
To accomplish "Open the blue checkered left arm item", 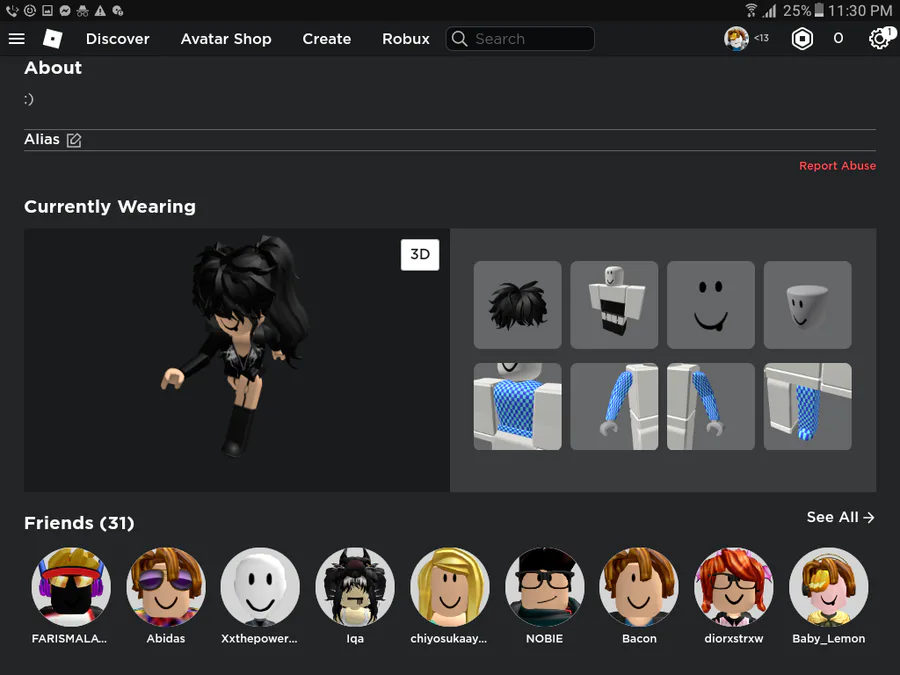I will point(711,406).
